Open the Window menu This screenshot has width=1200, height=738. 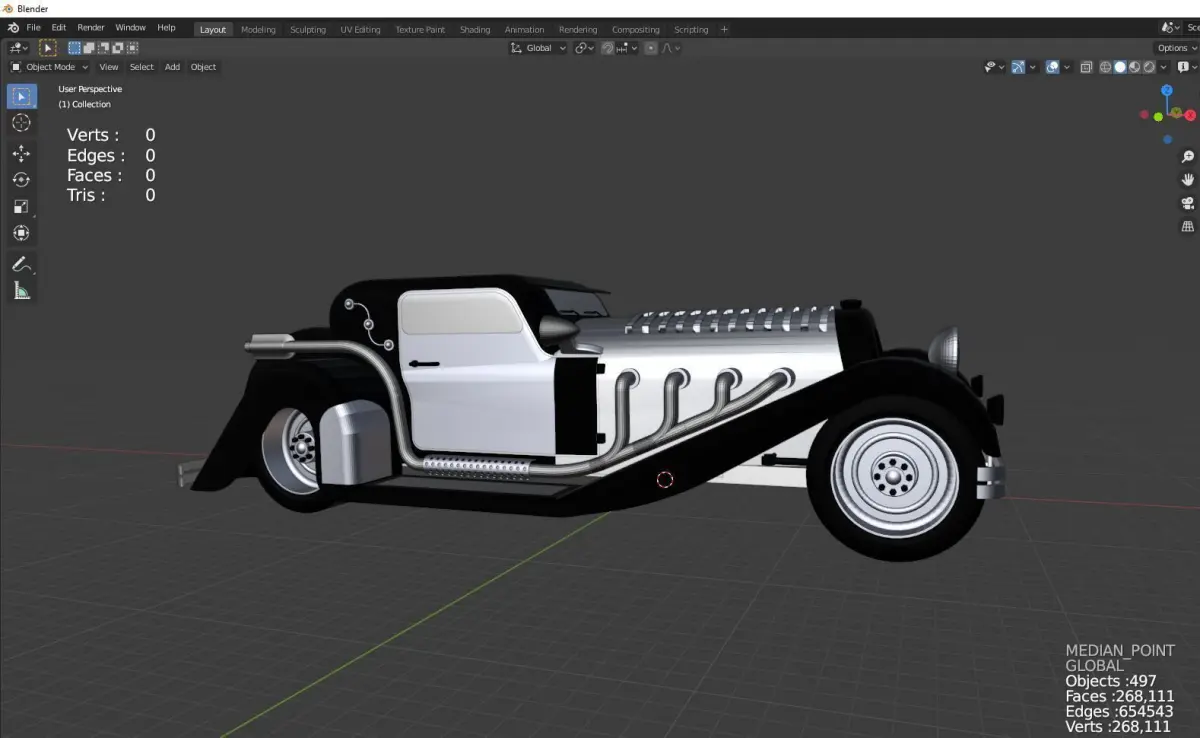click(x=130, y=28)
